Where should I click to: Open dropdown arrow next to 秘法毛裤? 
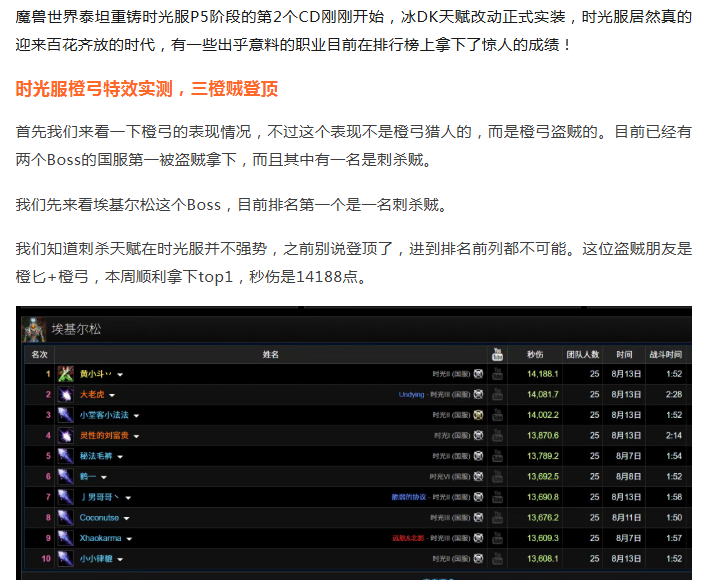[x=120, y=457]
